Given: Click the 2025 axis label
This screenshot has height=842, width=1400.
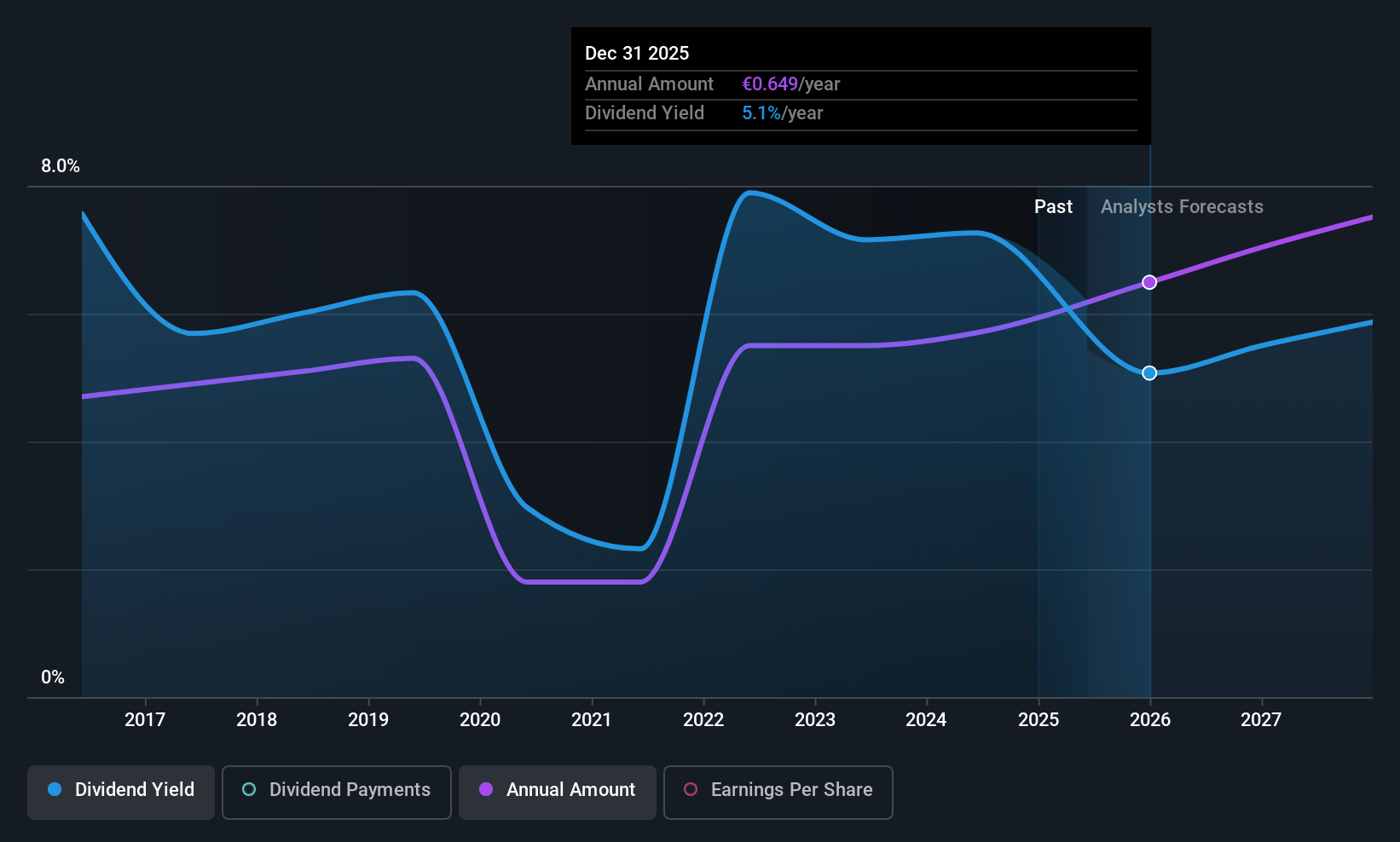Looking at the screenshot, I should click(x=1038, y=720).
